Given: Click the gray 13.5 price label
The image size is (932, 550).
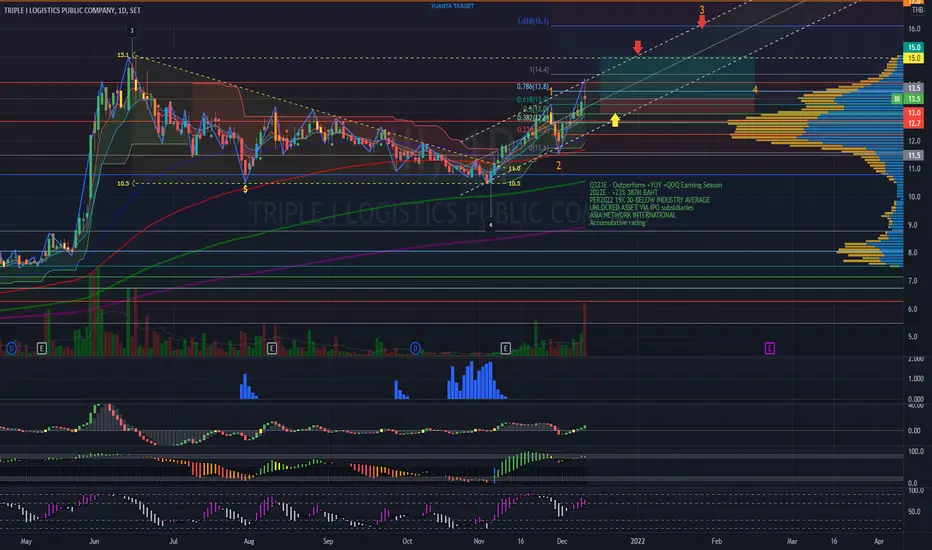Looking at the screenshot, I should coord(914,88).
